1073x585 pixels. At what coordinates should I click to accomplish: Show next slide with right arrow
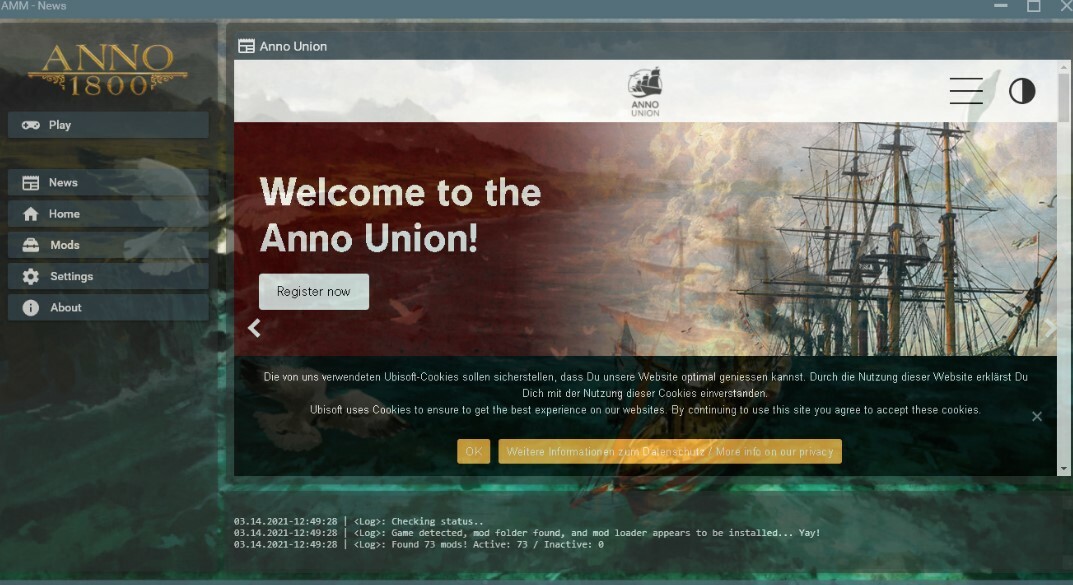click(x=1050, y=328)
